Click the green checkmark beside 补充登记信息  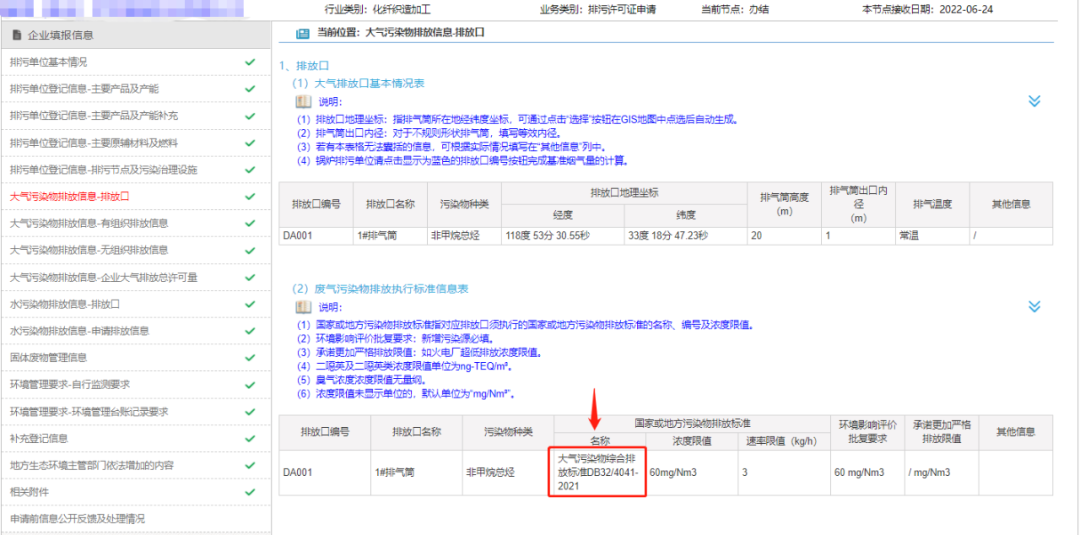[250, 438]
